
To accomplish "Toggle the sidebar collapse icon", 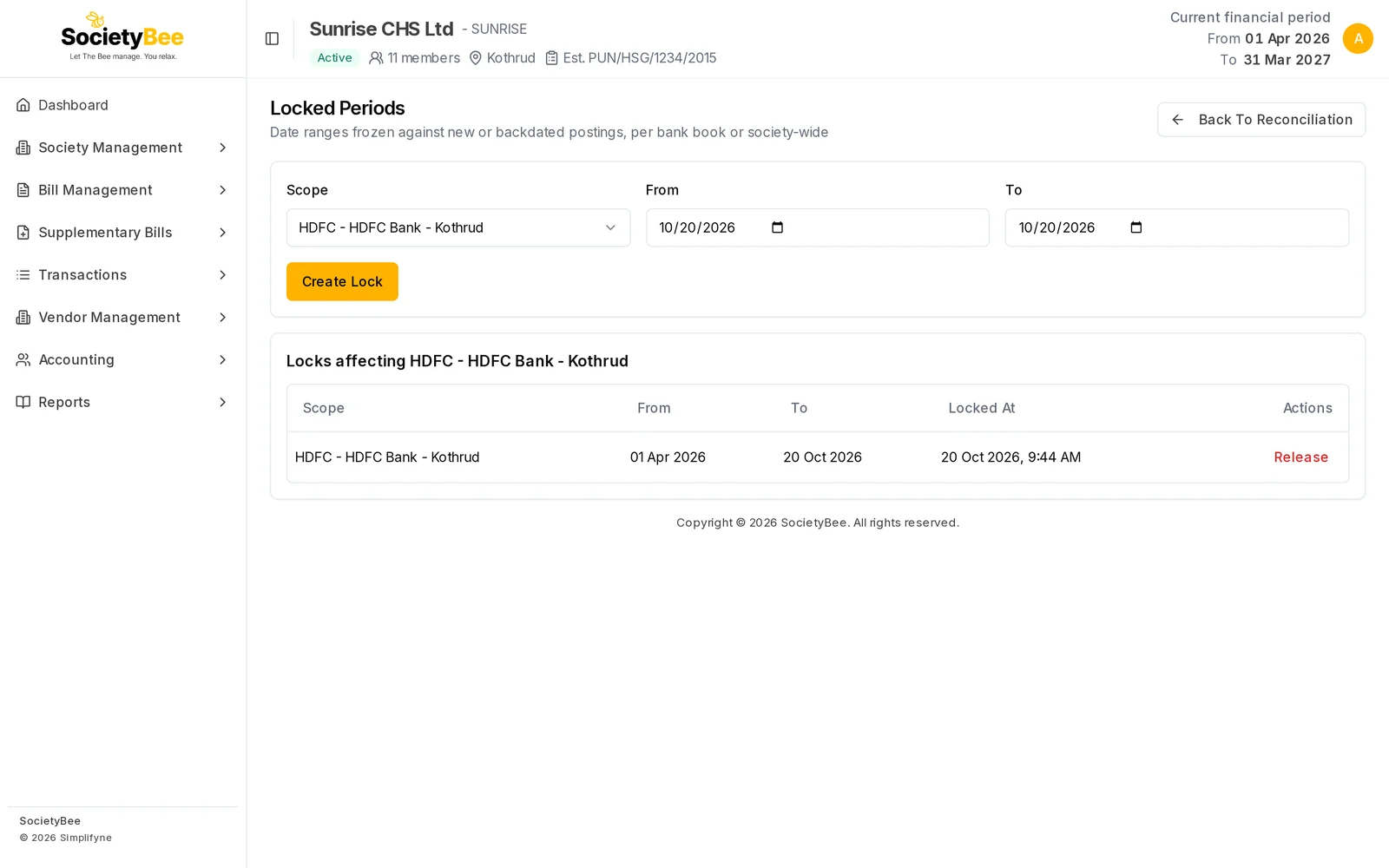I will coord(272,38).
